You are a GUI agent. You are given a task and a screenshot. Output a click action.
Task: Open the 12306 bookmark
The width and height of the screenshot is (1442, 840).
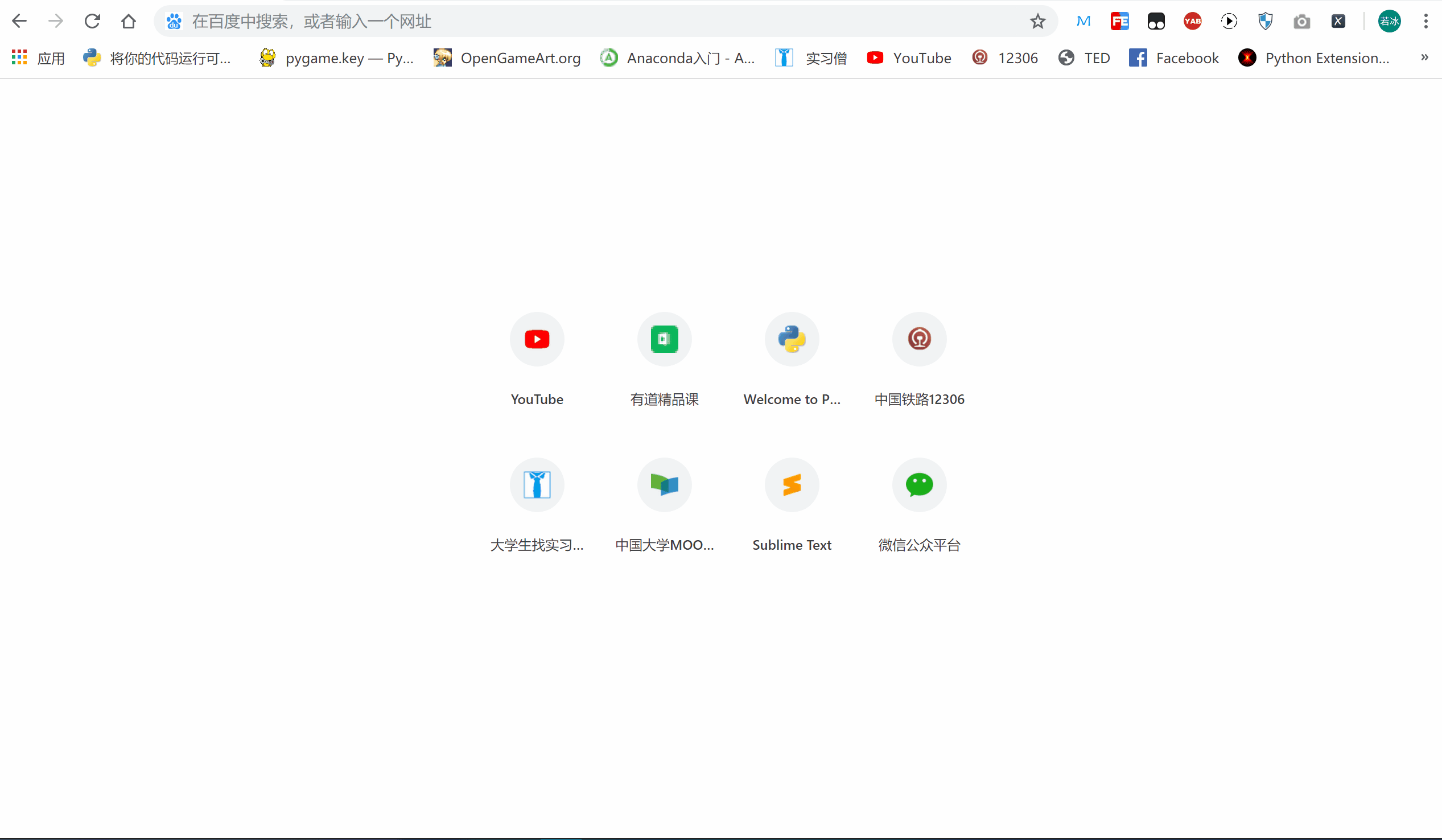pos(1005,58)
